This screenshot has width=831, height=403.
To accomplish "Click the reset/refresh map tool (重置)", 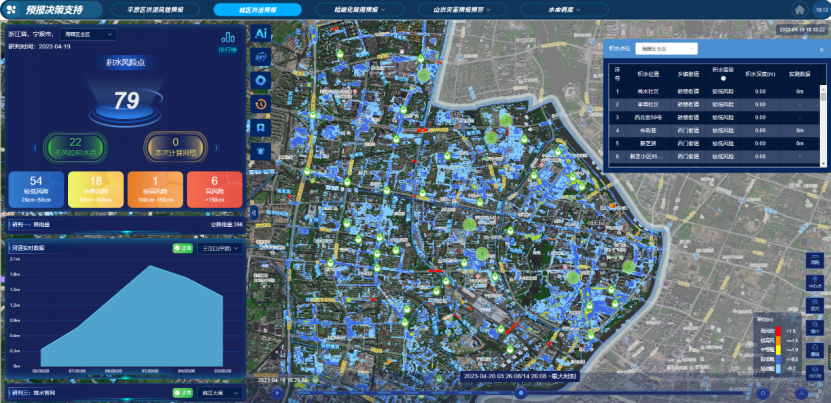I will click(x=815, y=350).
